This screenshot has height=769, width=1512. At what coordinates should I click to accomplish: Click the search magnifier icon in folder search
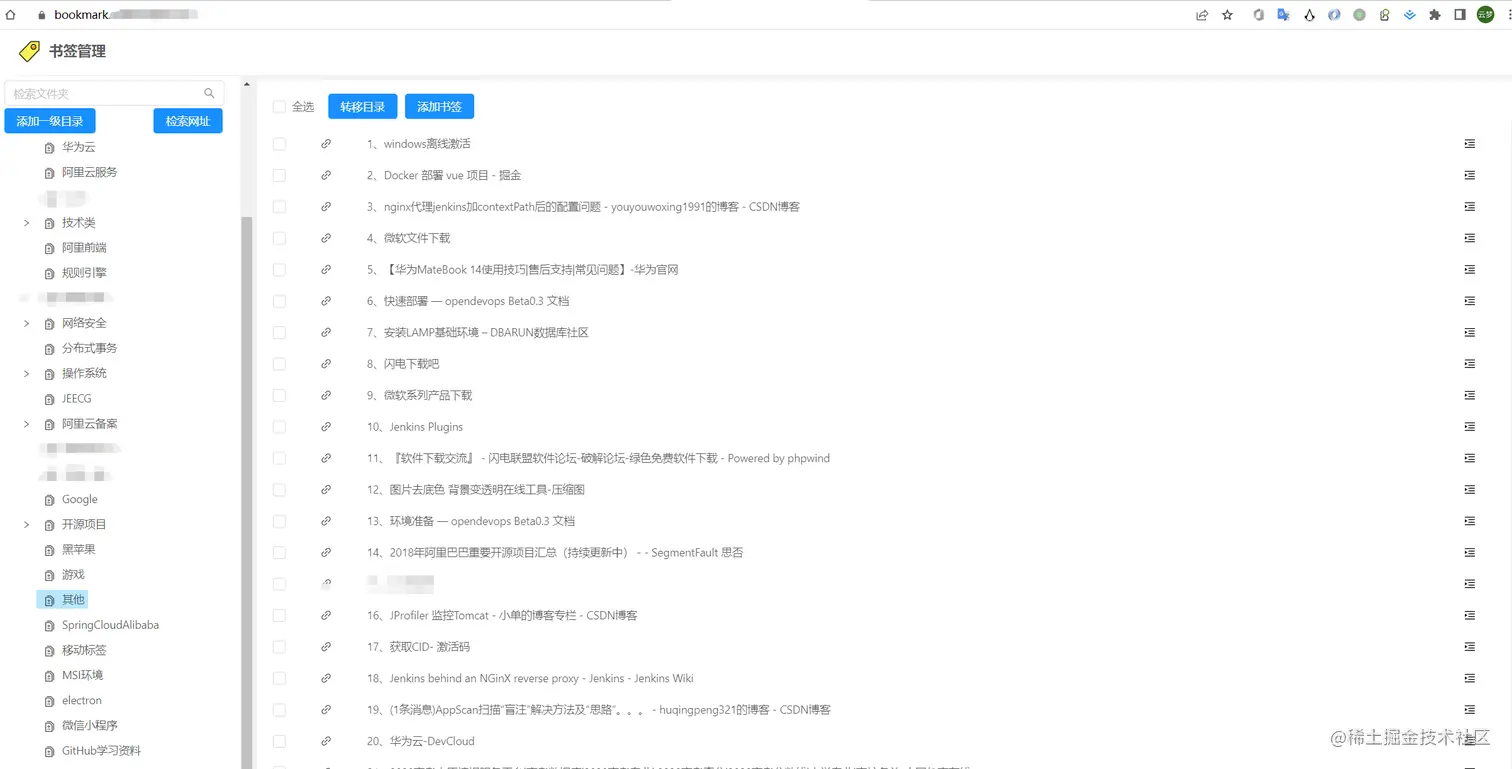[209, 93]
